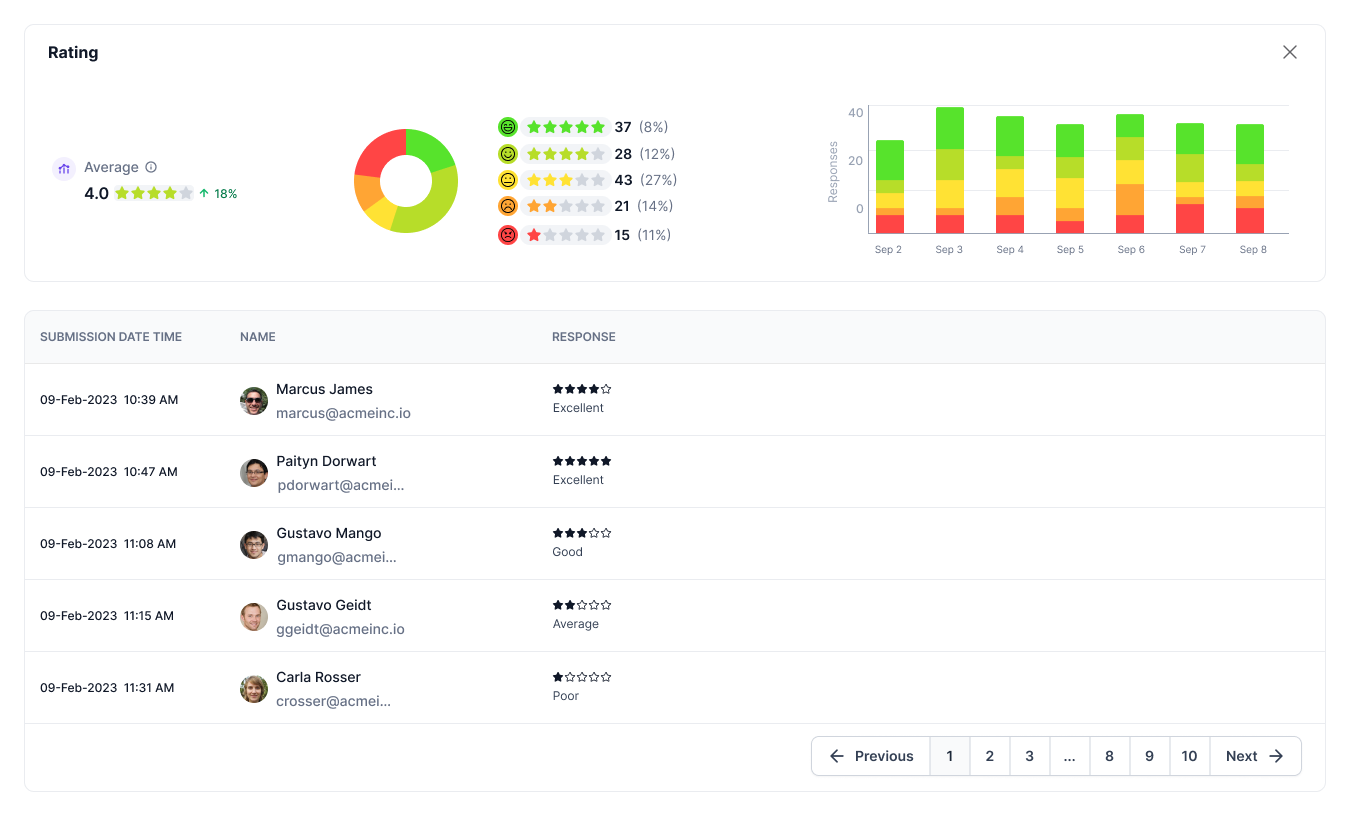Click the Sep 3 stacked bar

(949, 170)
